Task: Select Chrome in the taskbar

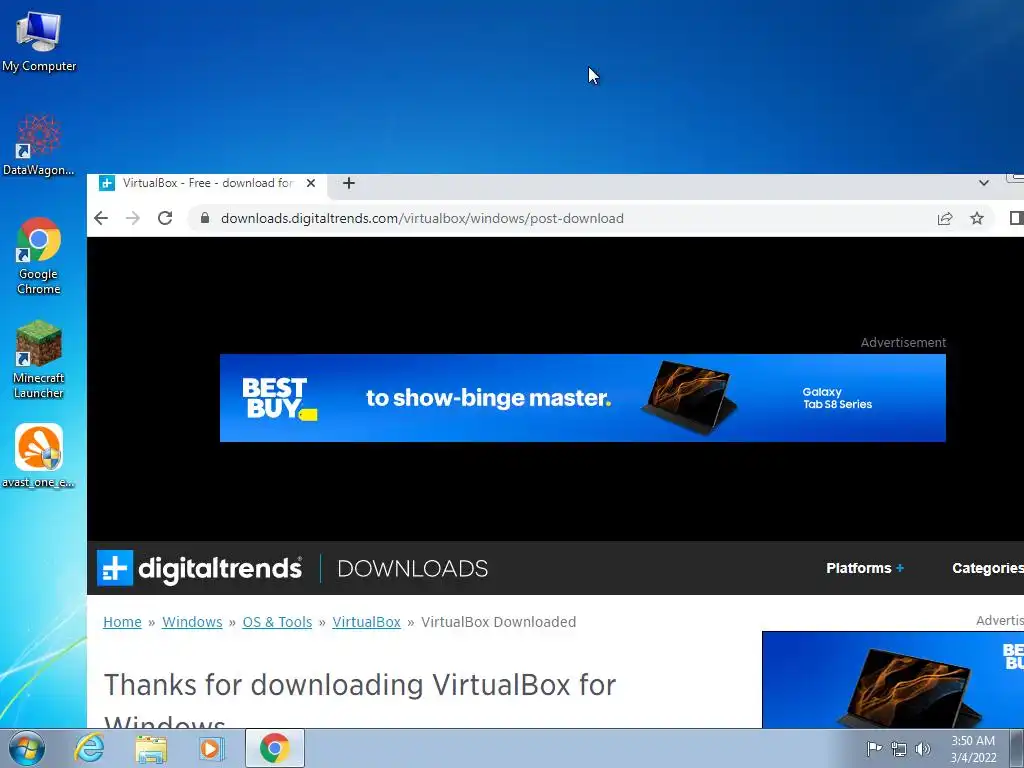Action: (275, 748)
